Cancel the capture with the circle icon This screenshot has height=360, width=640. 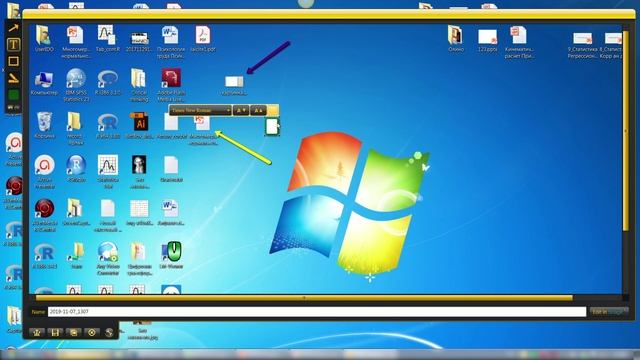point(92,332)
